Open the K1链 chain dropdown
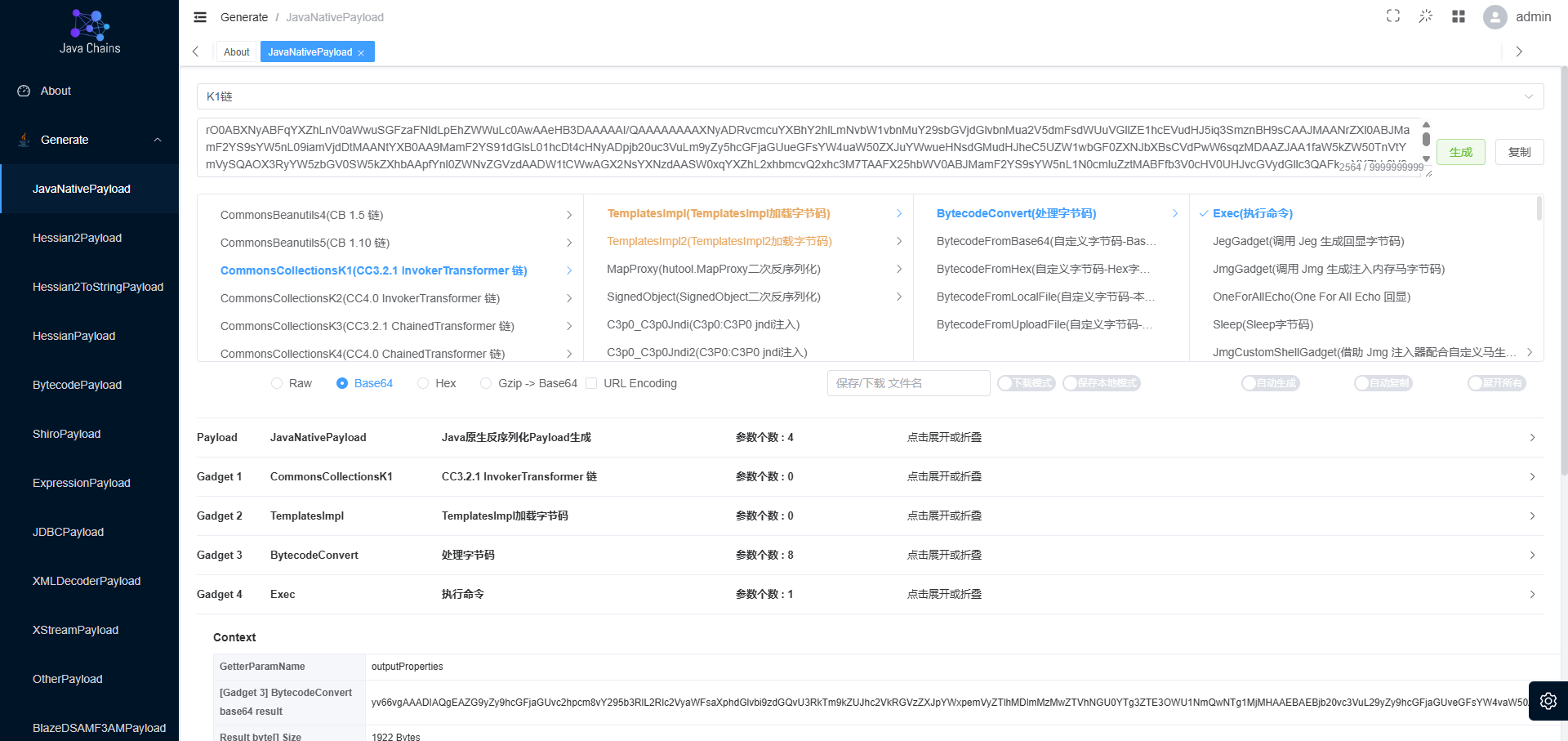This screenshot has height=741, width=1568. point(870,96)
